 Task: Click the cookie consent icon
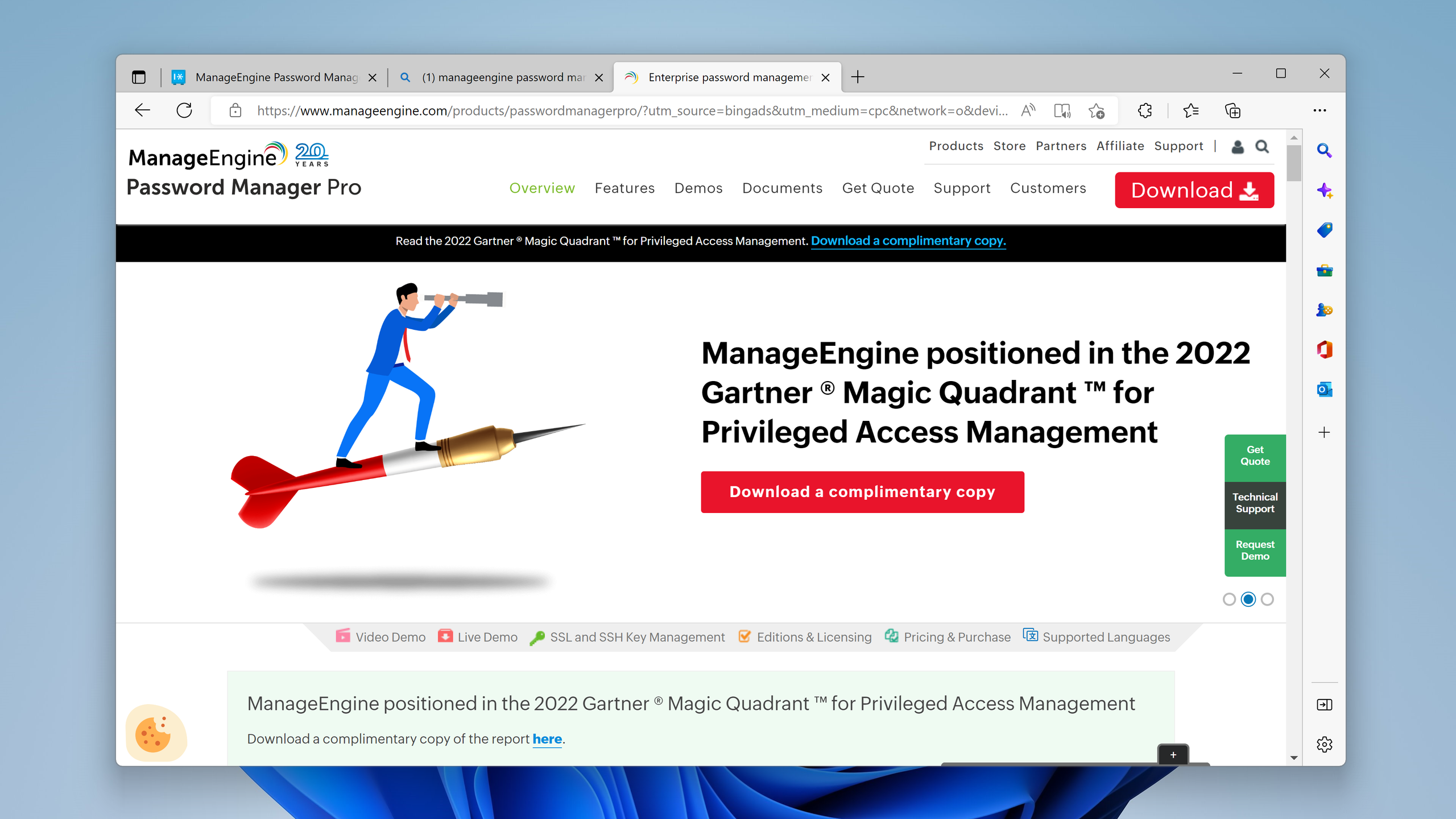155,733
